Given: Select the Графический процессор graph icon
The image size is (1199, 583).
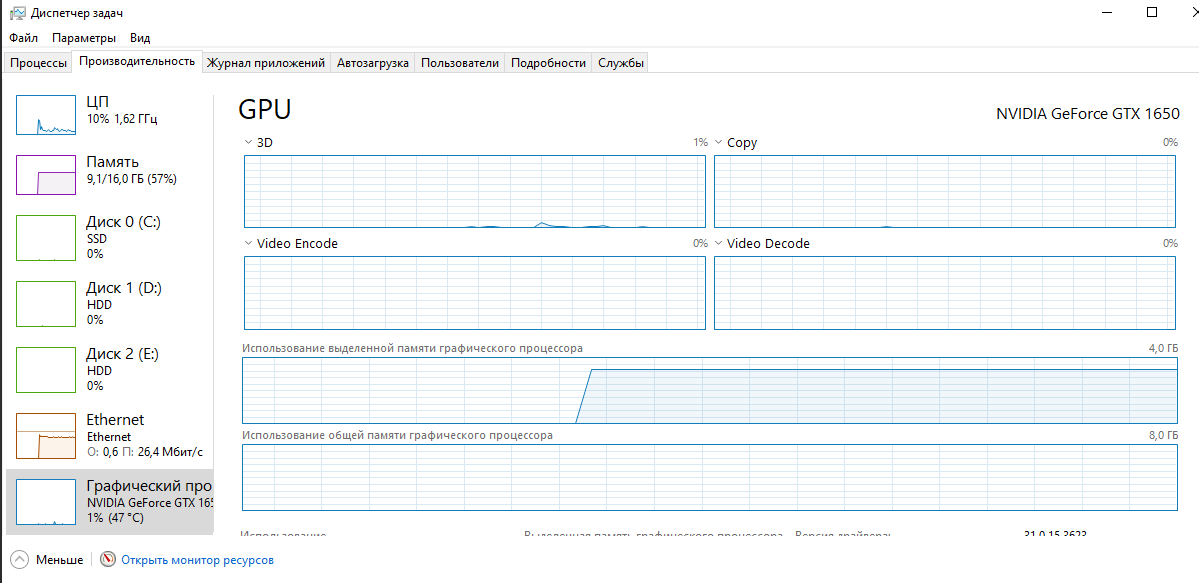Looking at the screenshot, I should click(46, 502).
